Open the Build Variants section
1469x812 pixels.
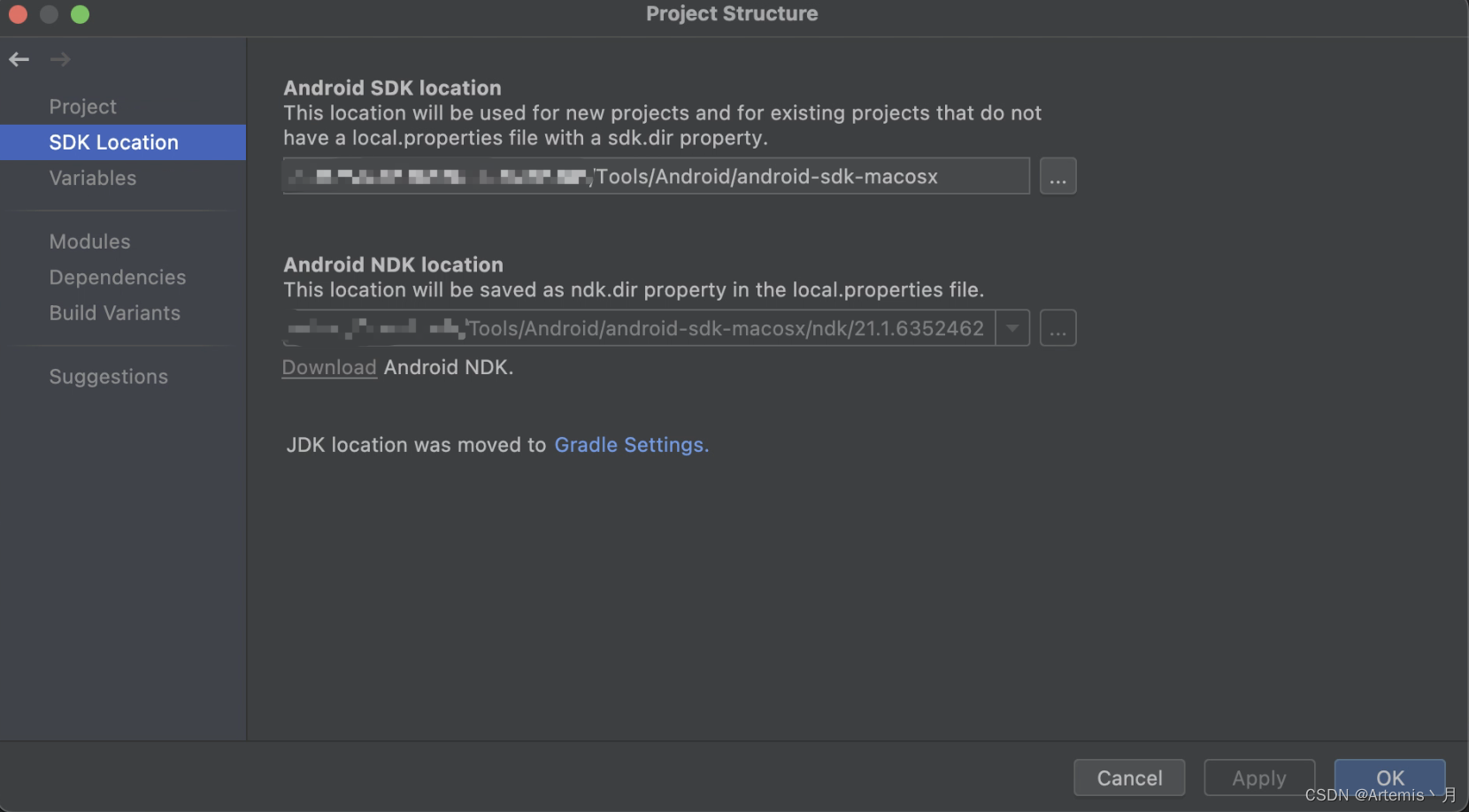[114, 312]
